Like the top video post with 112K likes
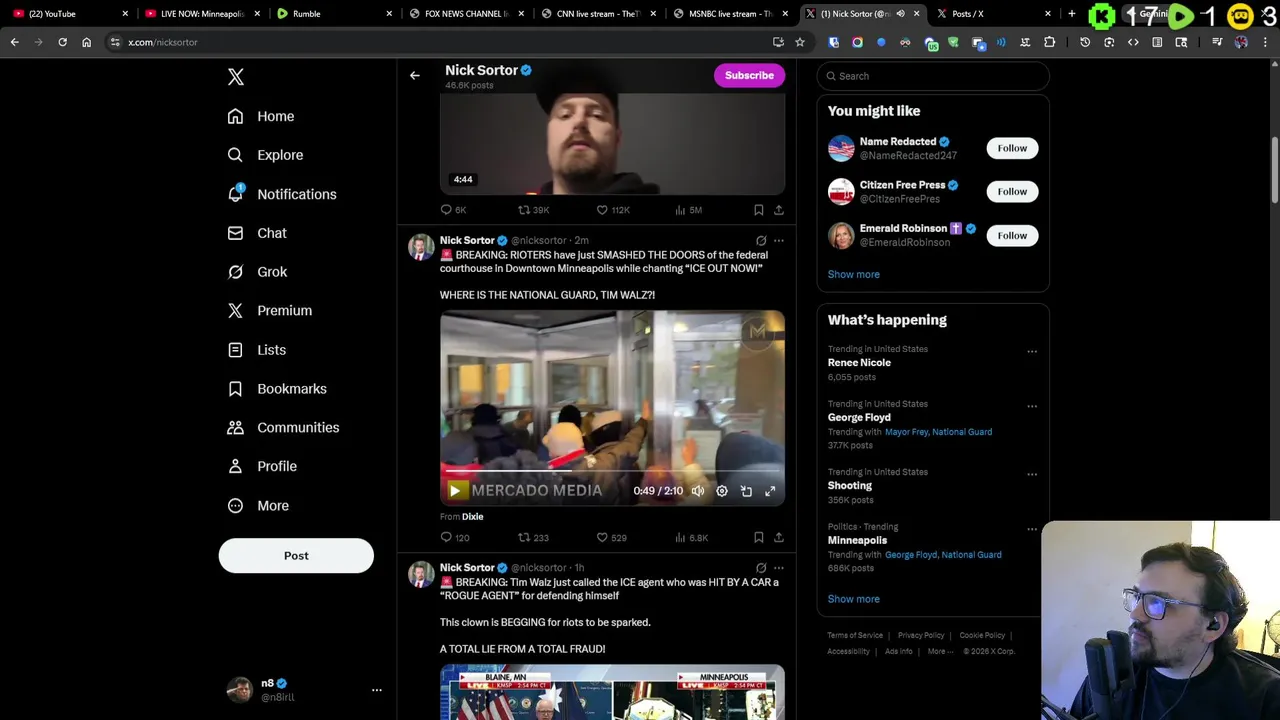 (613, 210)
